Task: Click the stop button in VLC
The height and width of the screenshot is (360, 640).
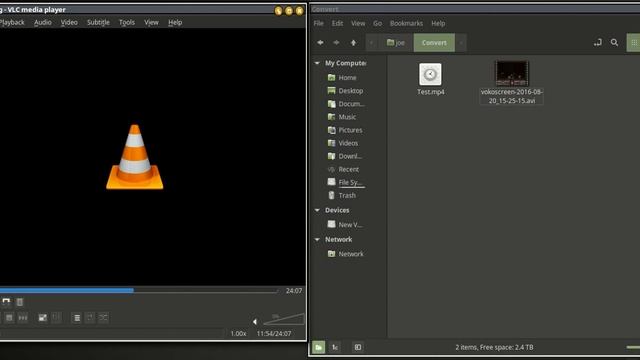Action: (x=9, y=318)
